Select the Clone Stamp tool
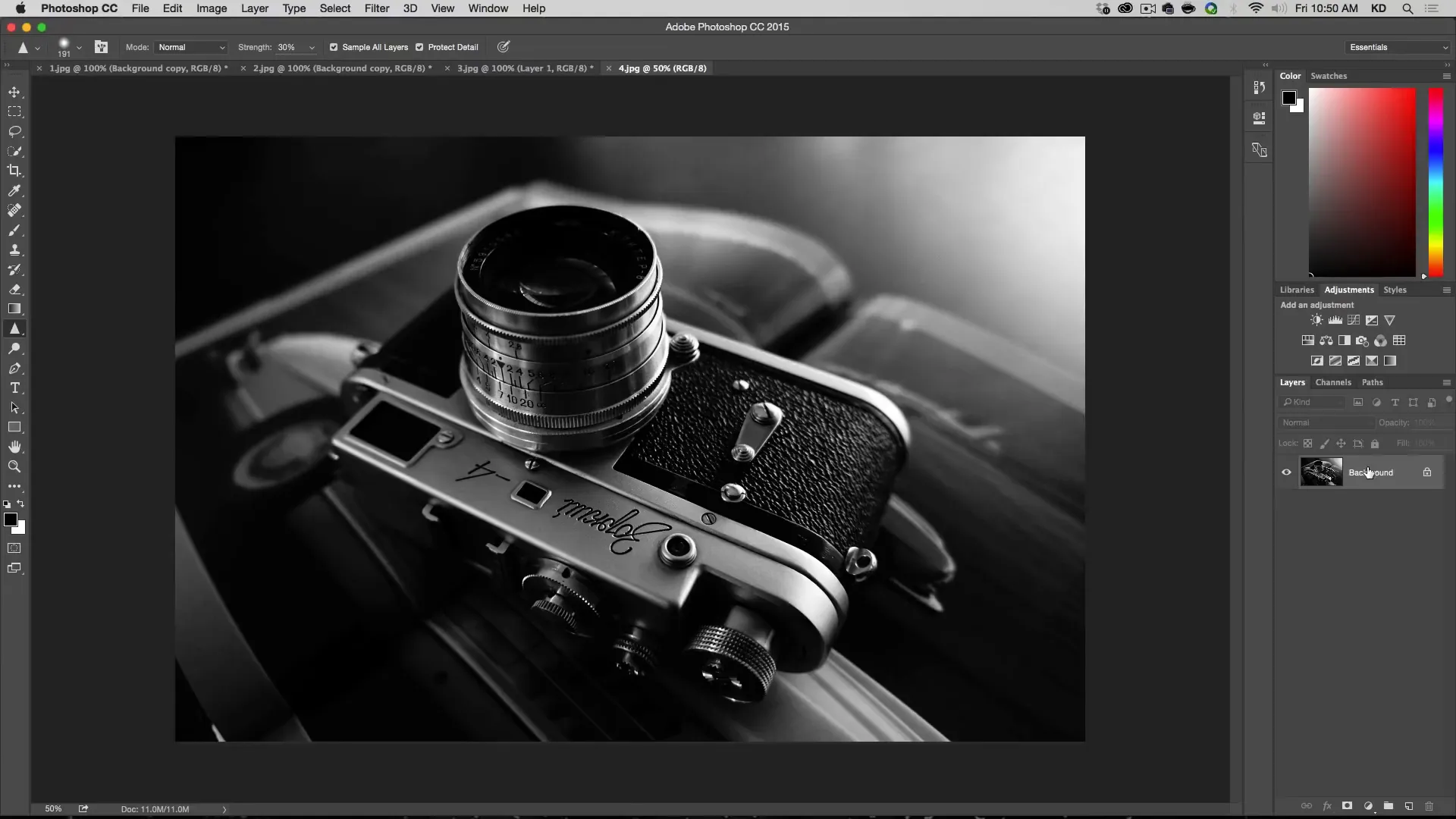The height and width of the screenshot is (819, 1456). (x=14, y=249)
